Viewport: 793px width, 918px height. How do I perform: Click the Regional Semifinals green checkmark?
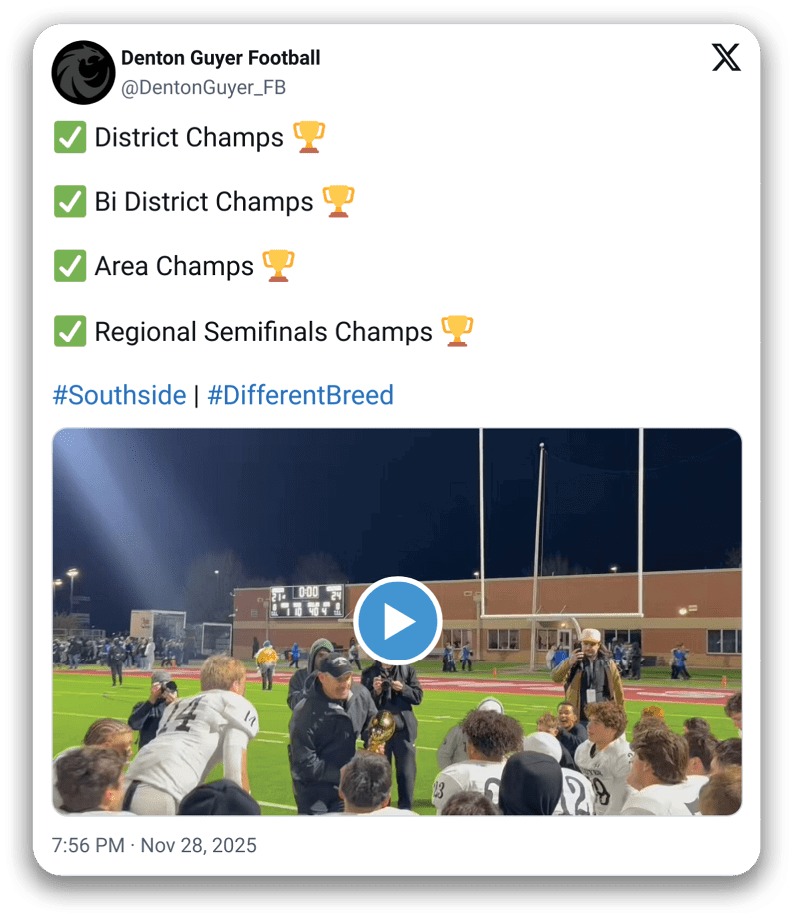click(x=70, y=331)
